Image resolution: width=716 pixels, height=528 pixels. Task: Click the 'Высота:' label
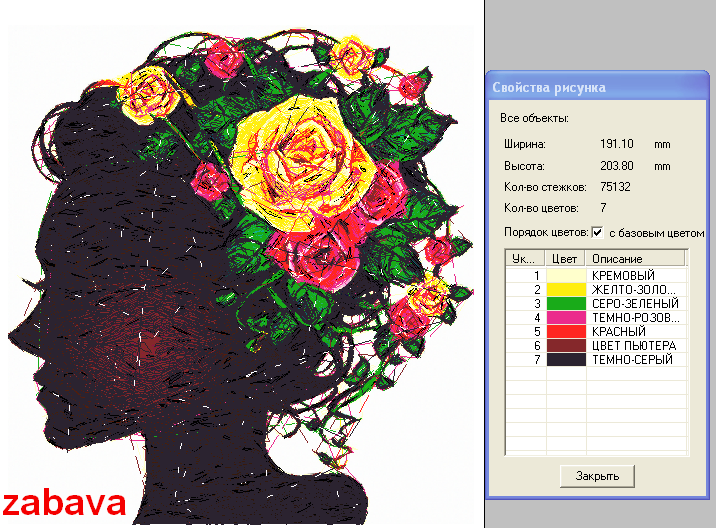[x=524, y=166]
